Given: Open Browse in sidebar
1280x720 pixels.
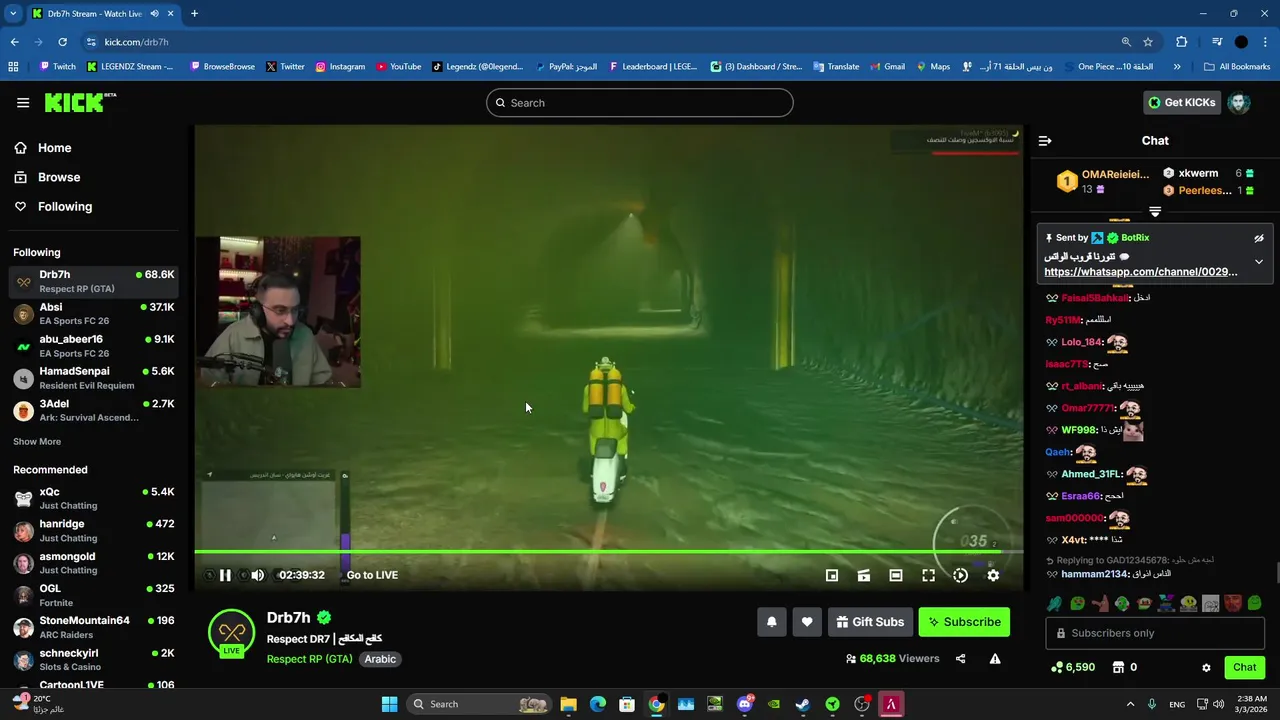Looking at the screenshot, I should [59, 177].
